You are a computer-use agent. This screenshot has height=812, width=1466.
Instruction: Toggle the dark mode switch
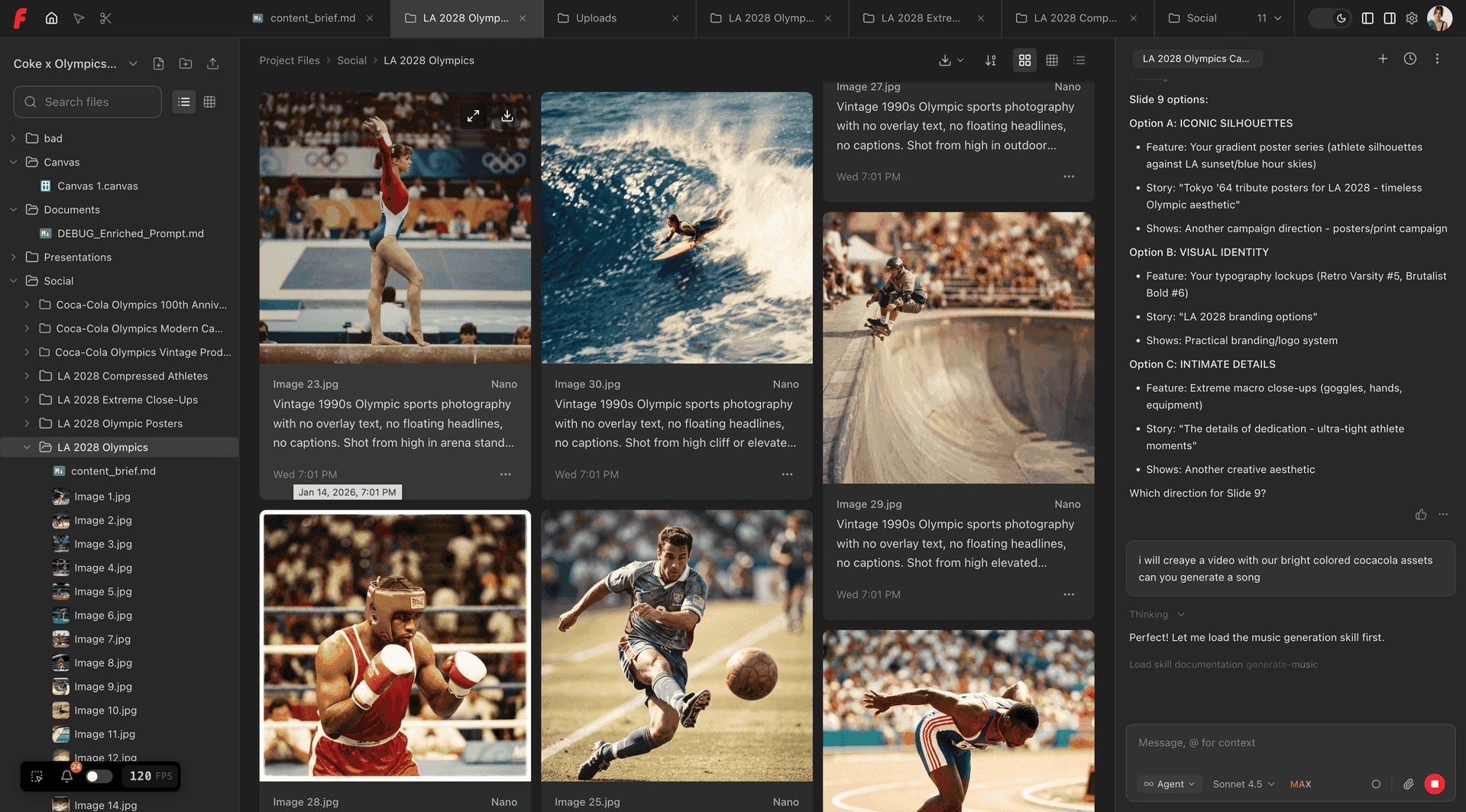(x=1330, y=18)
